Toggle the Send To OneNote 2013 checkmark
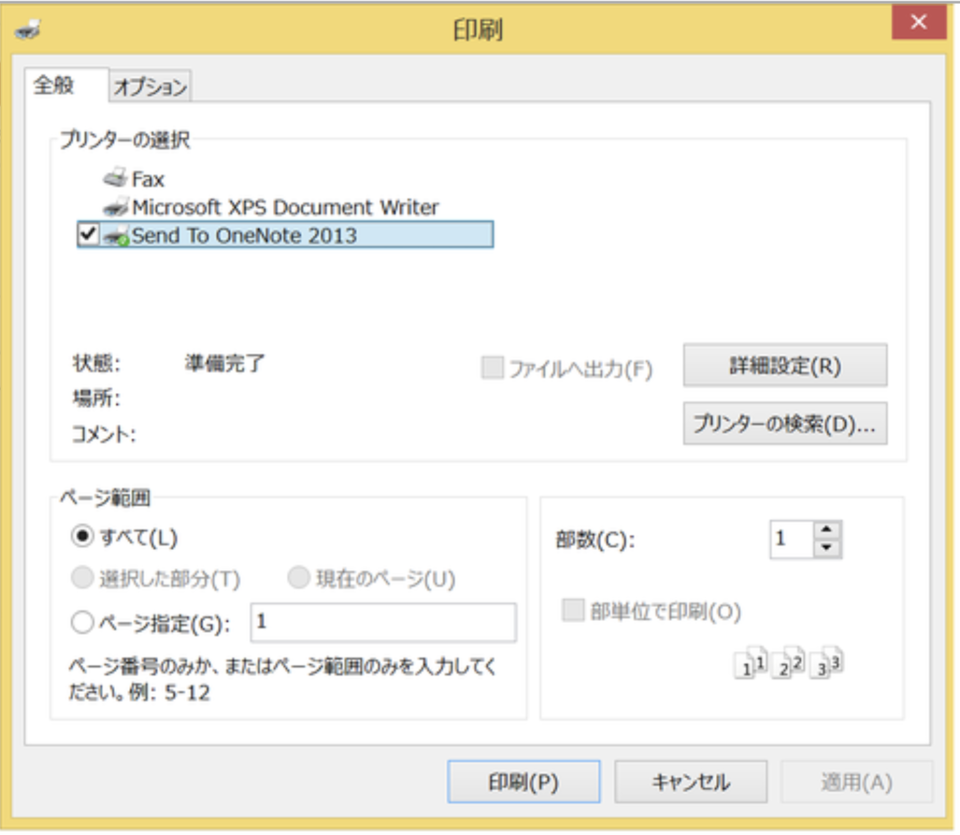960x835 pixels. coord(88,234)
